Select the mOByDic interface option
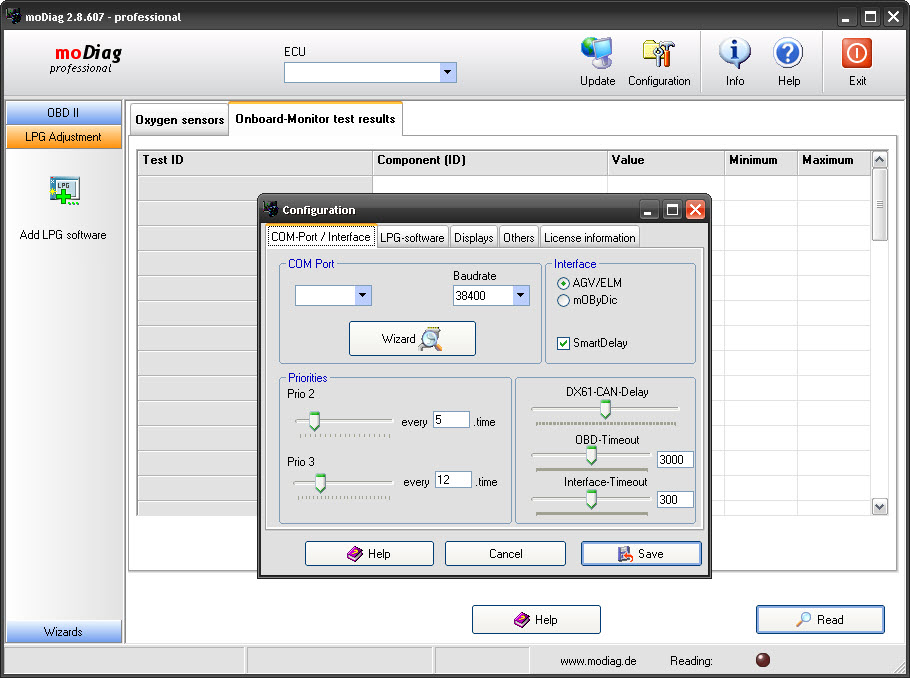 pos(564,301)
